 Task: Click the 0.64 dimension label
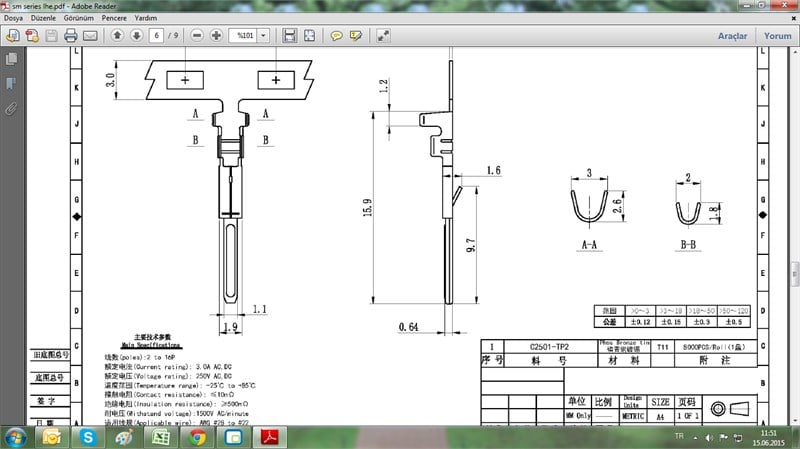[408, 327]
